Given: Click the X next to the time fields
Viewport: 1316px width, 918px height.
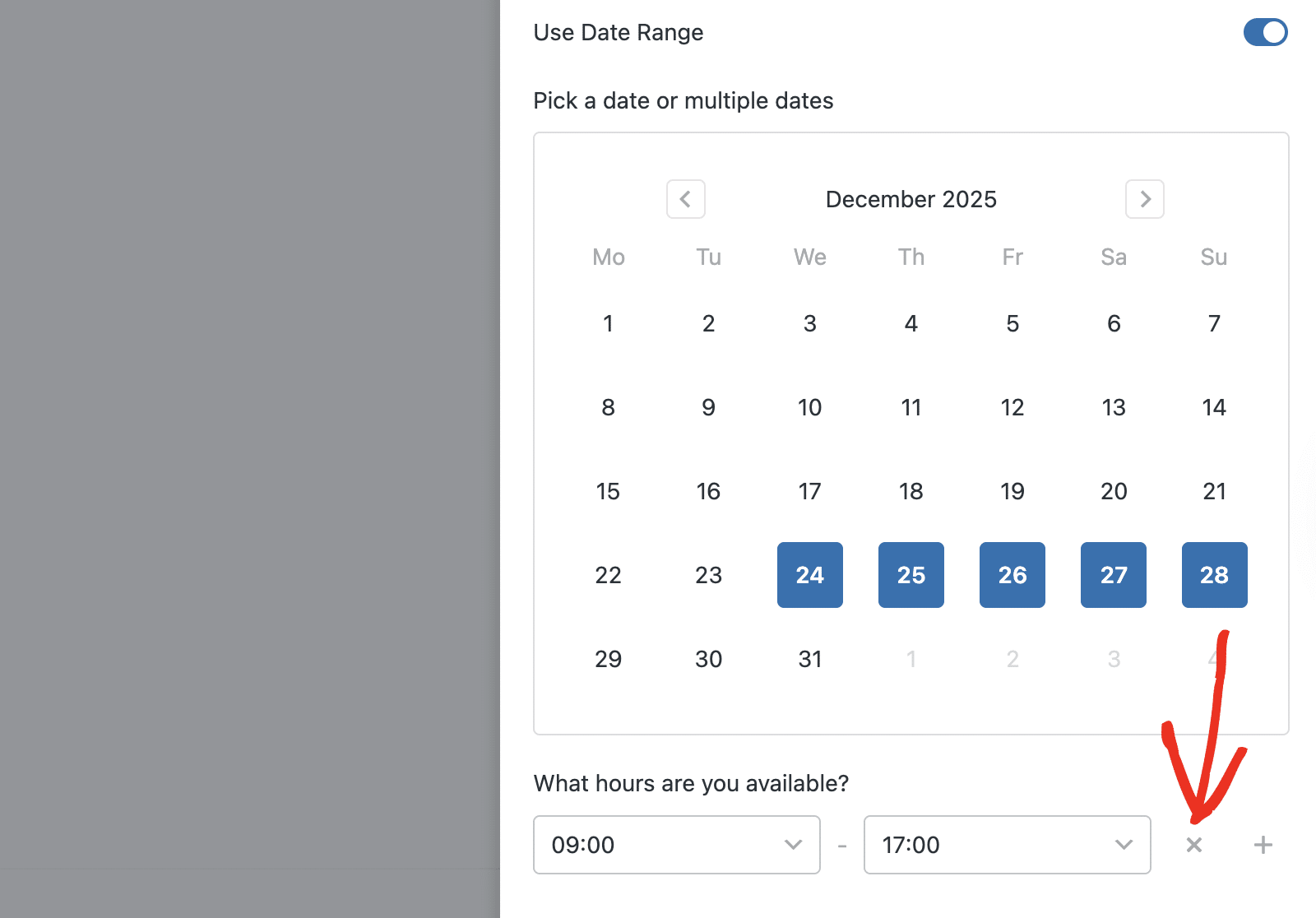Looking at the screenshot, I should point(1194,845).
